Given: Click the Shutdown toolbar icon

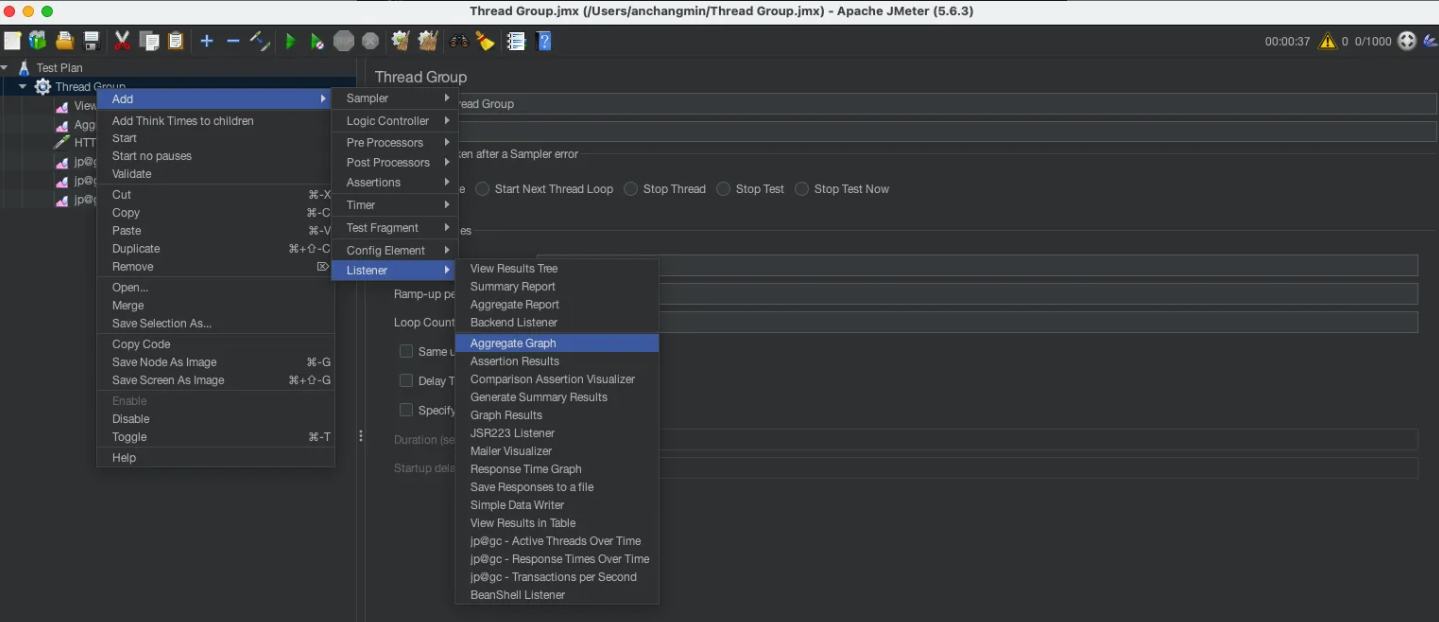Looking at the screenshot, I should coord(370,41).
